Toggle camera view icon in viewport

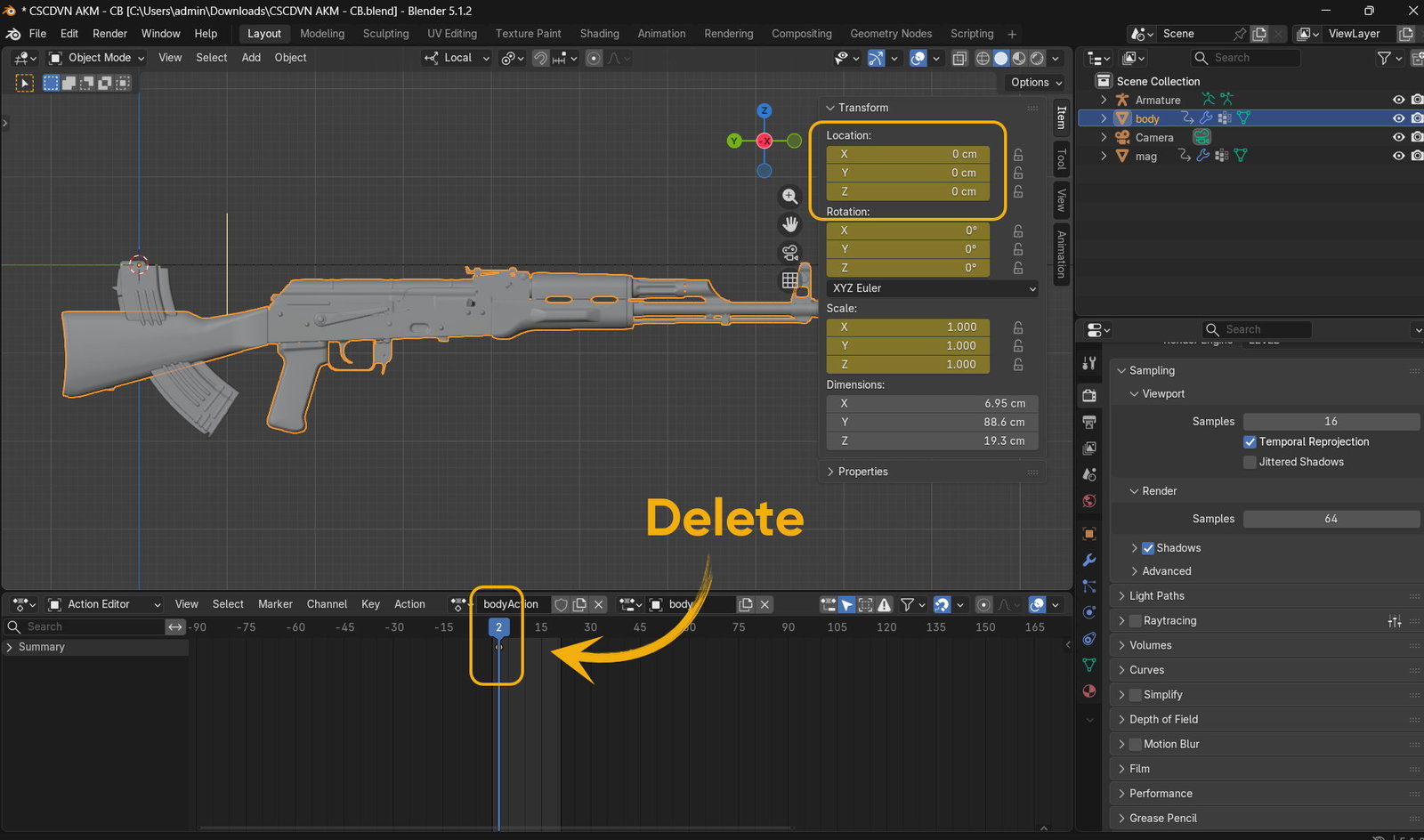click(789, 253)
